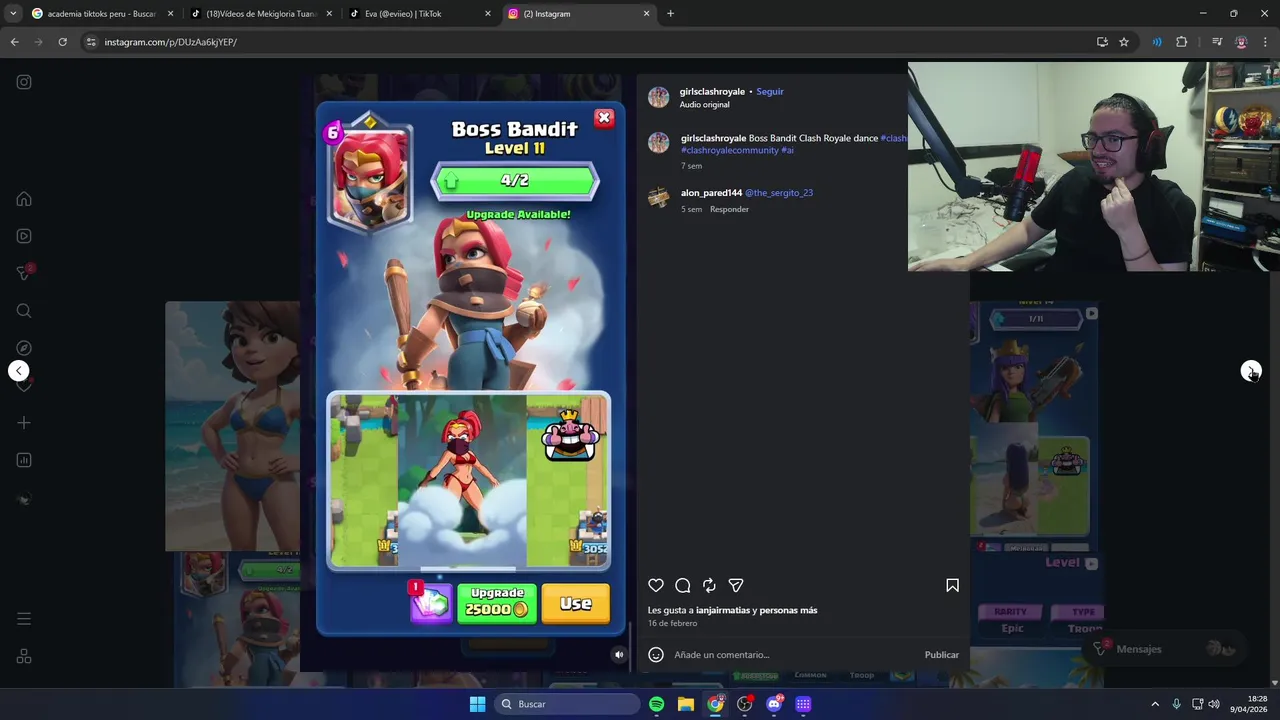Switch to 'academia tiktoks peru' tab
Screen dimensions: 1280x720
tap(101, 14)
